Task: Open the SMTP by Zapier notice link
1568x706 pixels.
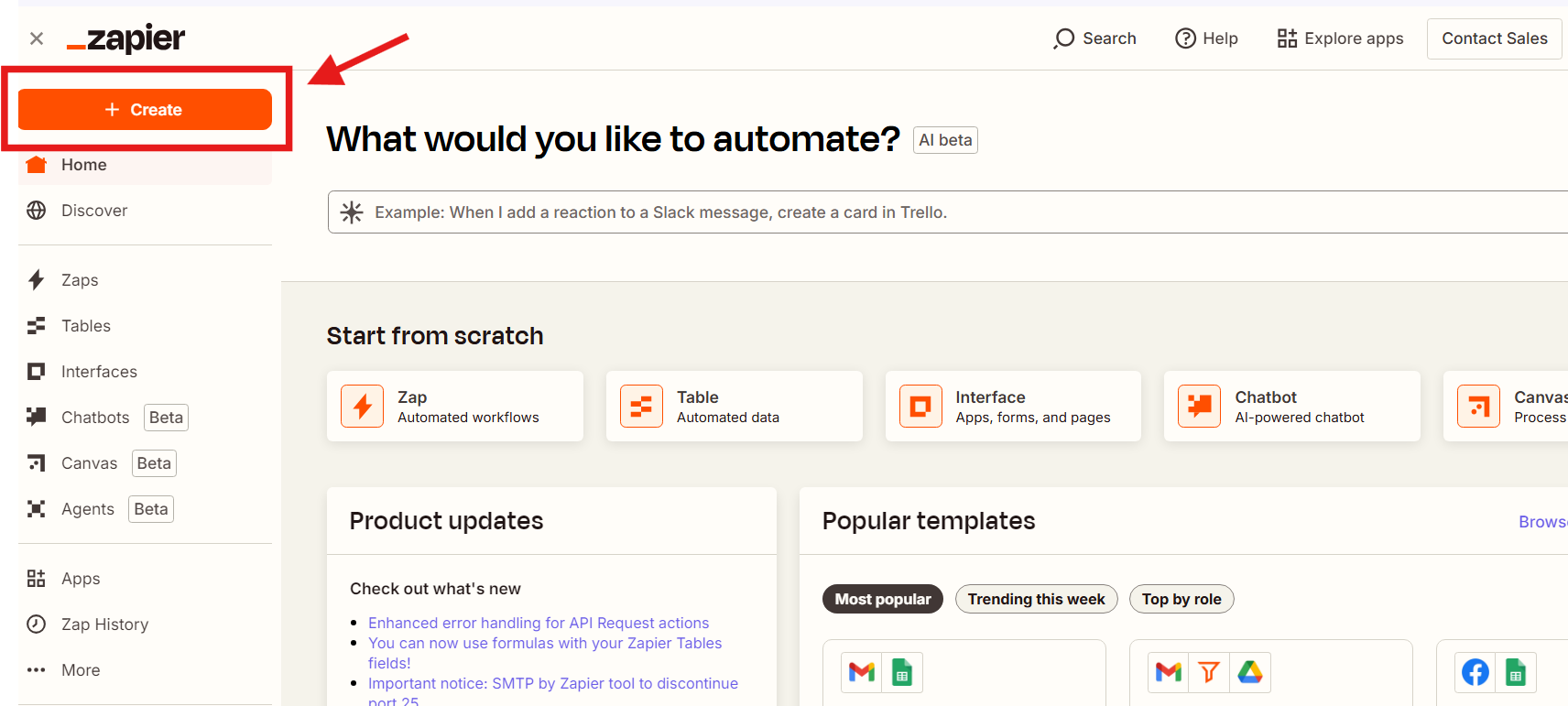Action: click(x=553, y=691)
